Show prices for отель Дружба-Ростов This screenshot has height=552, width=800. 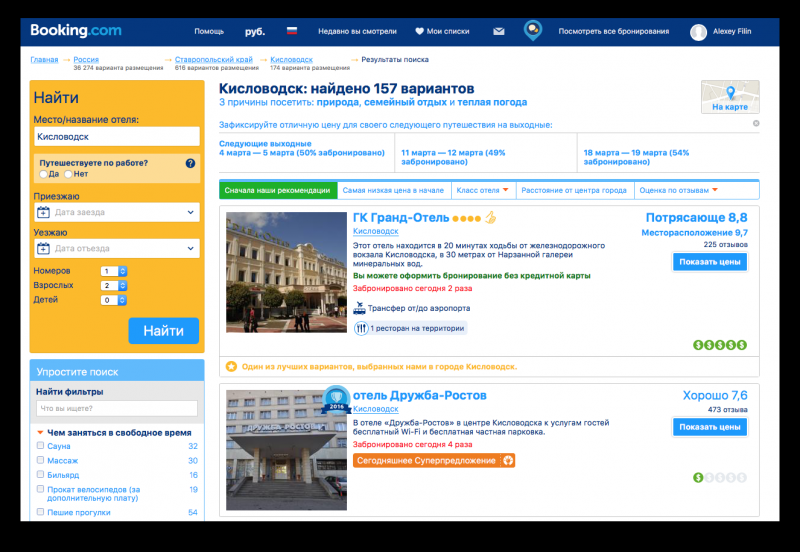click(710, 427)
